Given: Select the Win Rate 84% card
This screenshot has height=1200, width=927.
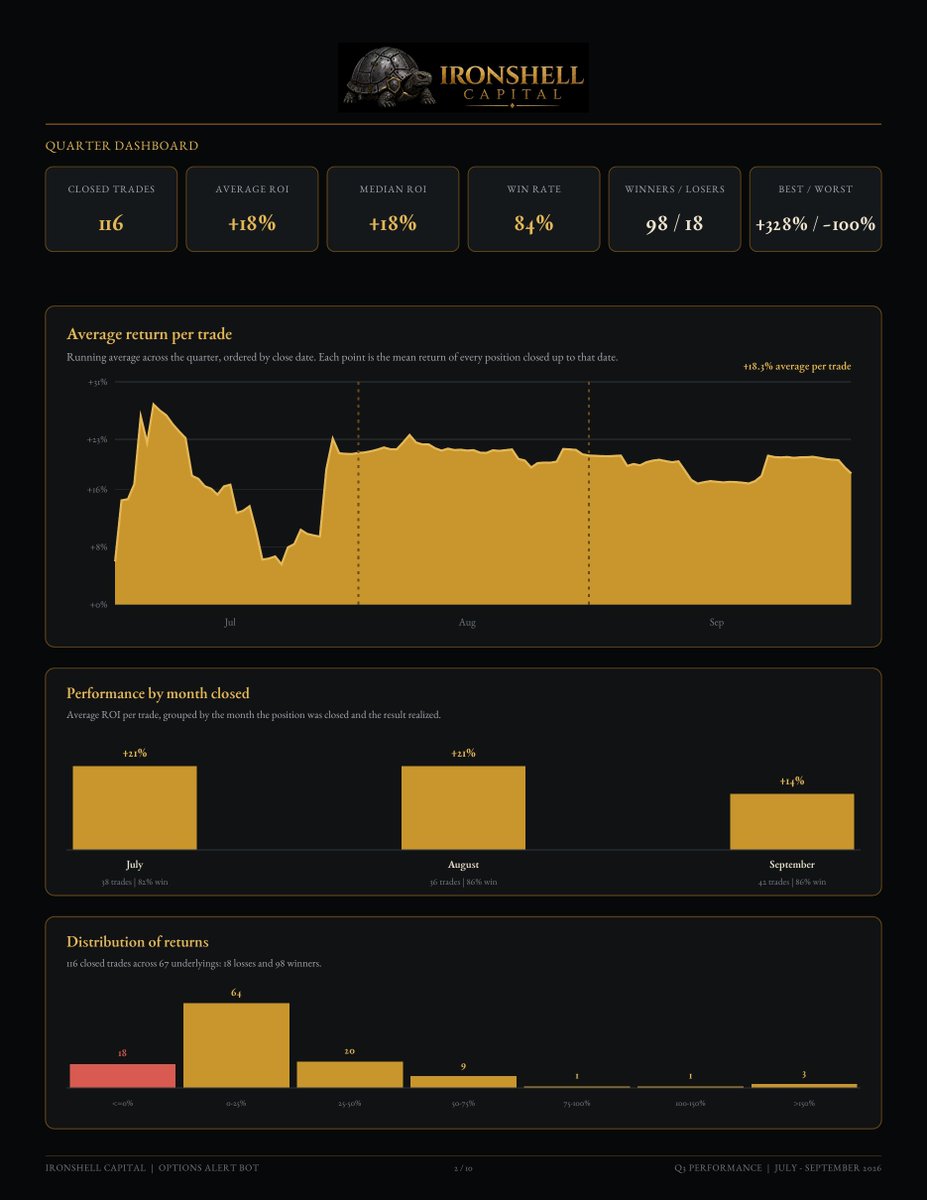Looking at the screenshot, I should [x=534, y=209].
